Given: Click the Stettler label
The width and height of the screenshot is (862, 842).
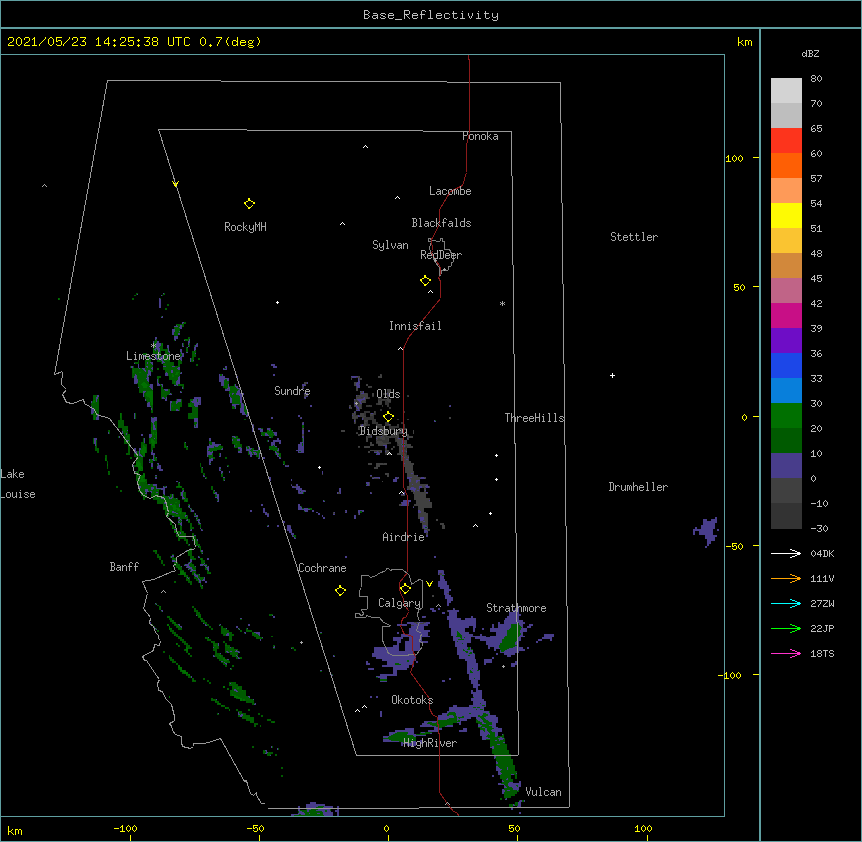Looking at the screenshot, I should [x=634, y=237].
